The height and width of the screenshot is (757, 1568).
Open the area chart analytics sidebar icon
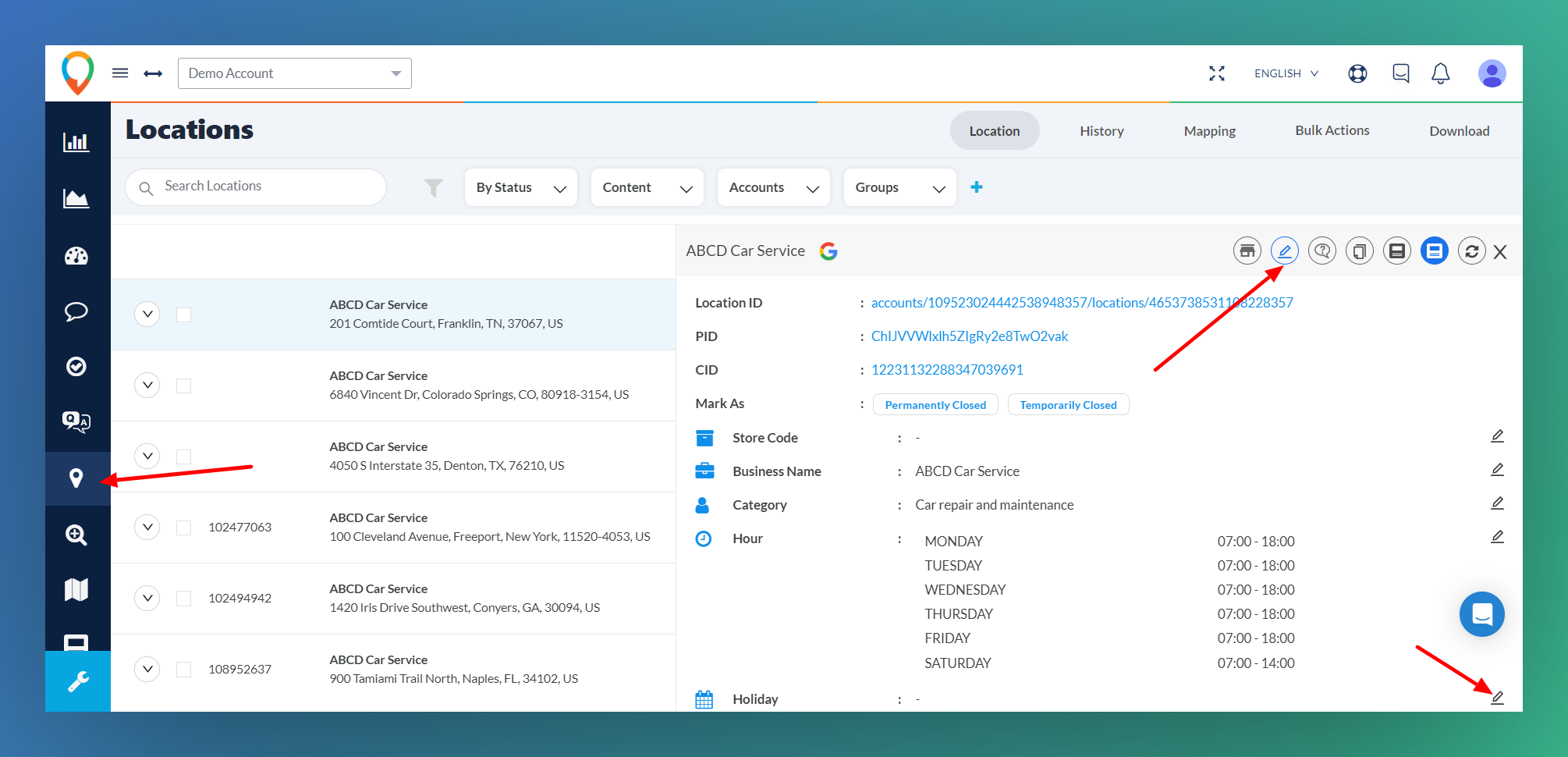point(76,198)
